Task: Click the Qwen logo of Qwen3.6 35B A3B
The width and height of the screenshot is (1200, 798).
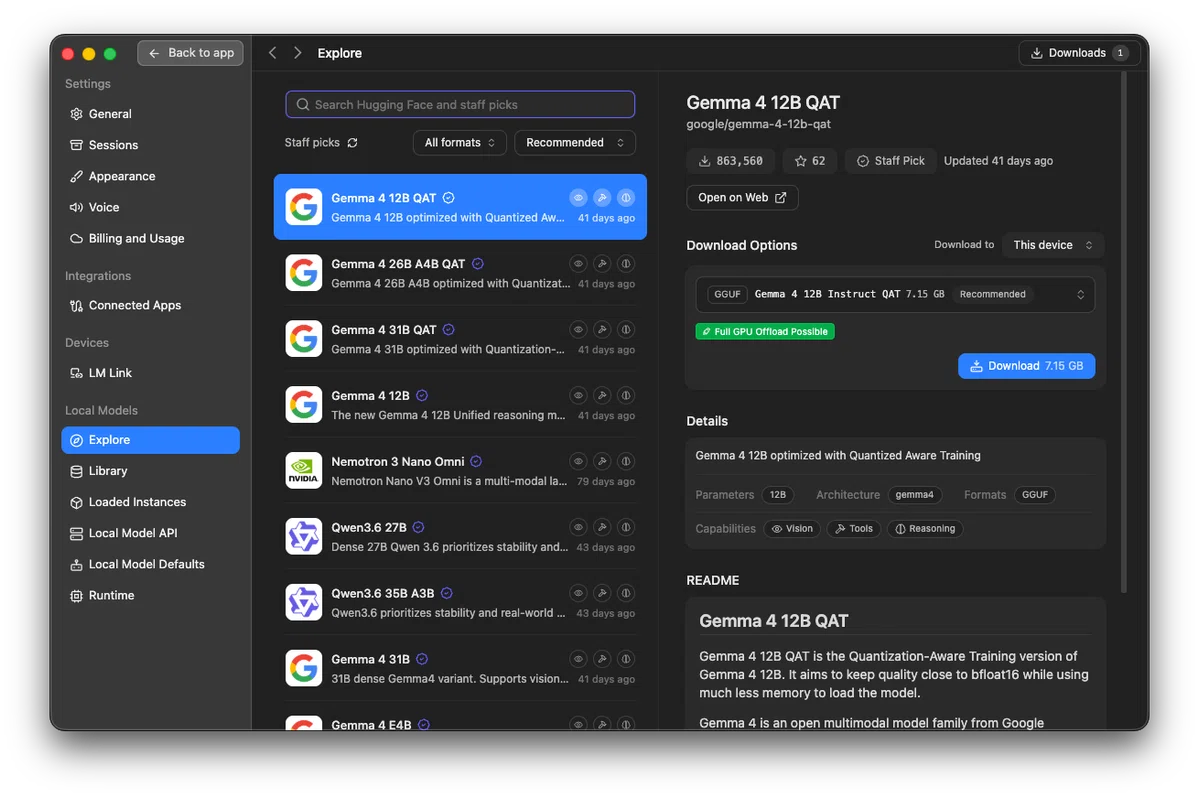Action: 304,603
